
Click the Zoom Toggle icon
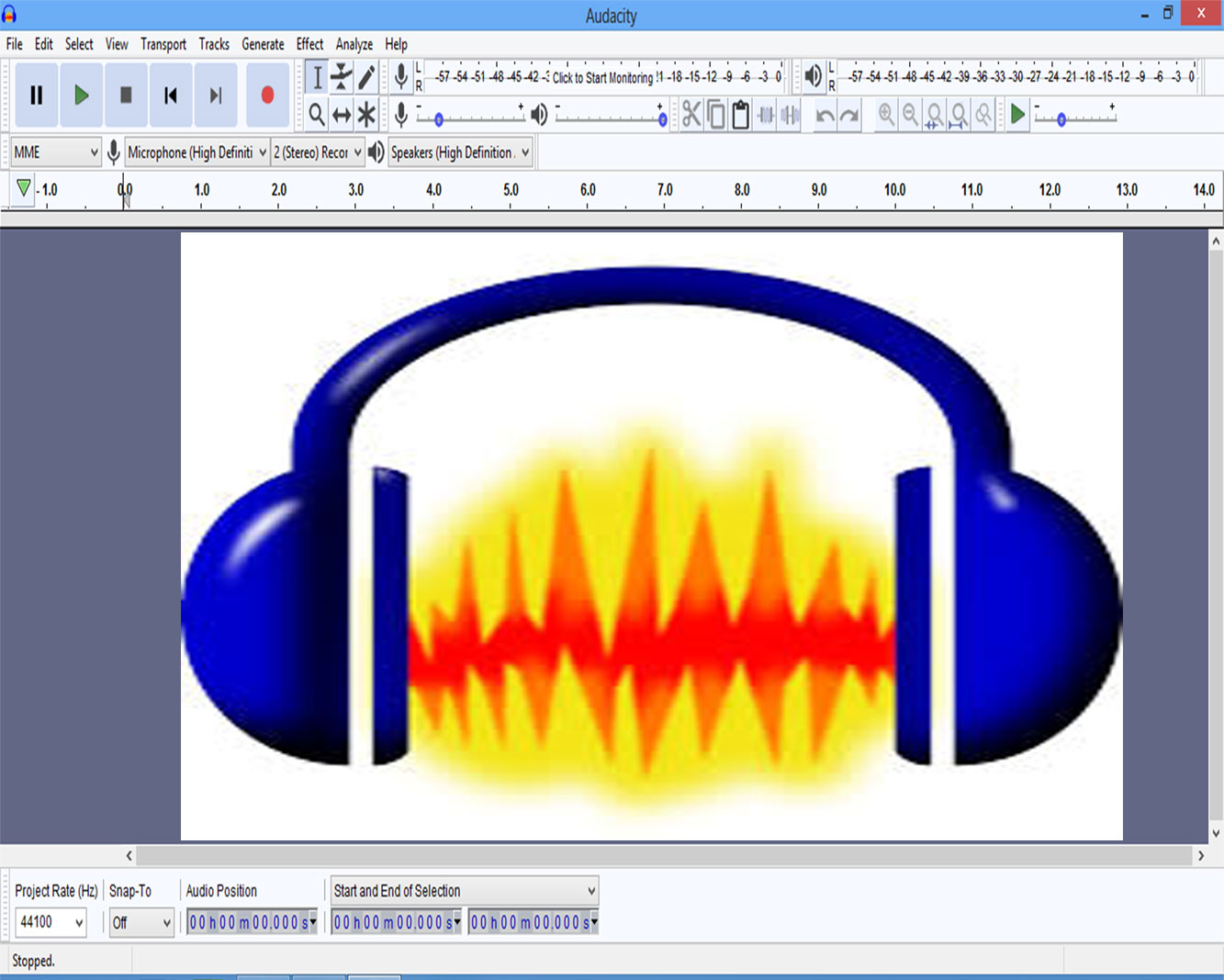[983, 114]
